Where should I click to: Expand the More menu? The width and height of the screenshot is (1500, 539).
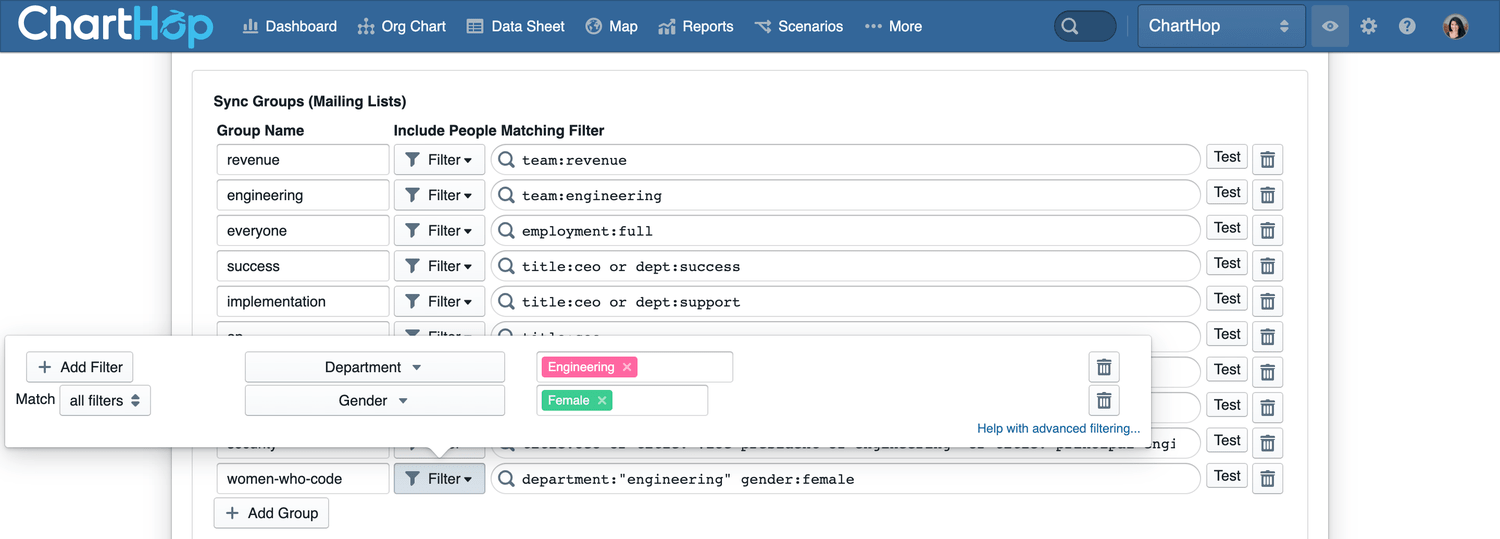pyautogui.click(x=893, y=26)
